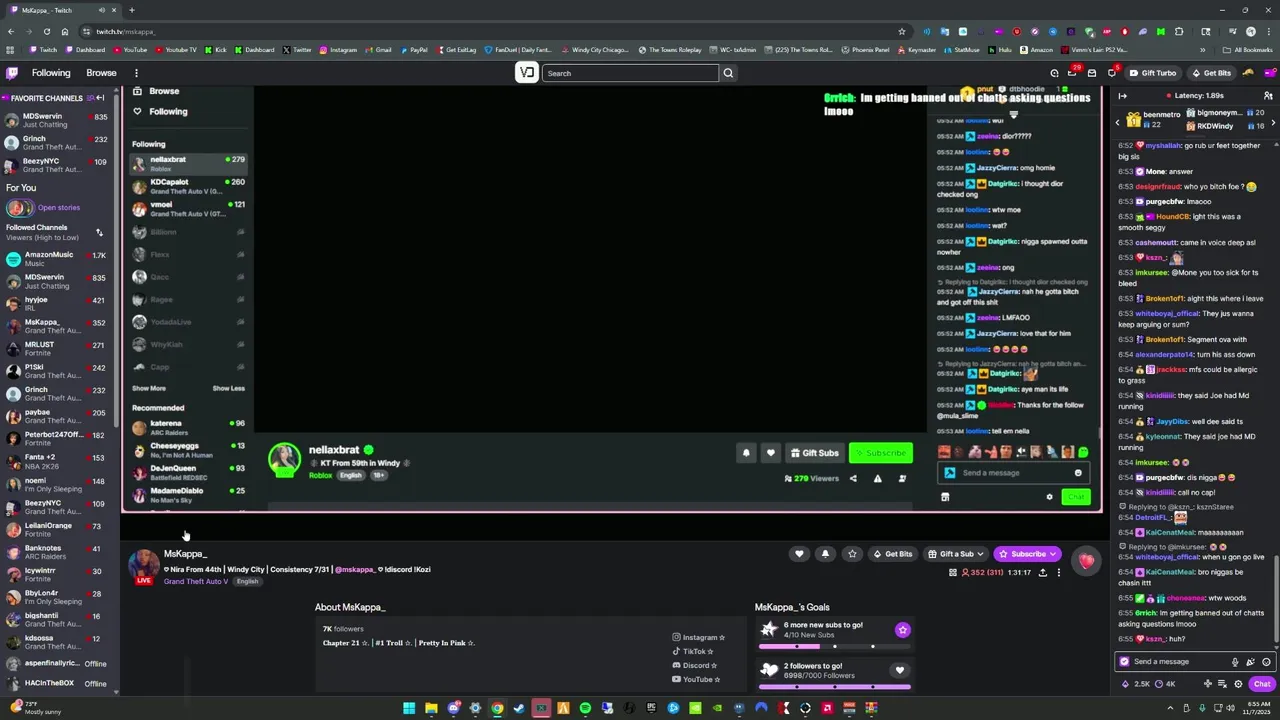Click the new subs goal progress bar
This screenshot has height=720, width=1280.
(x=835, y=646)
